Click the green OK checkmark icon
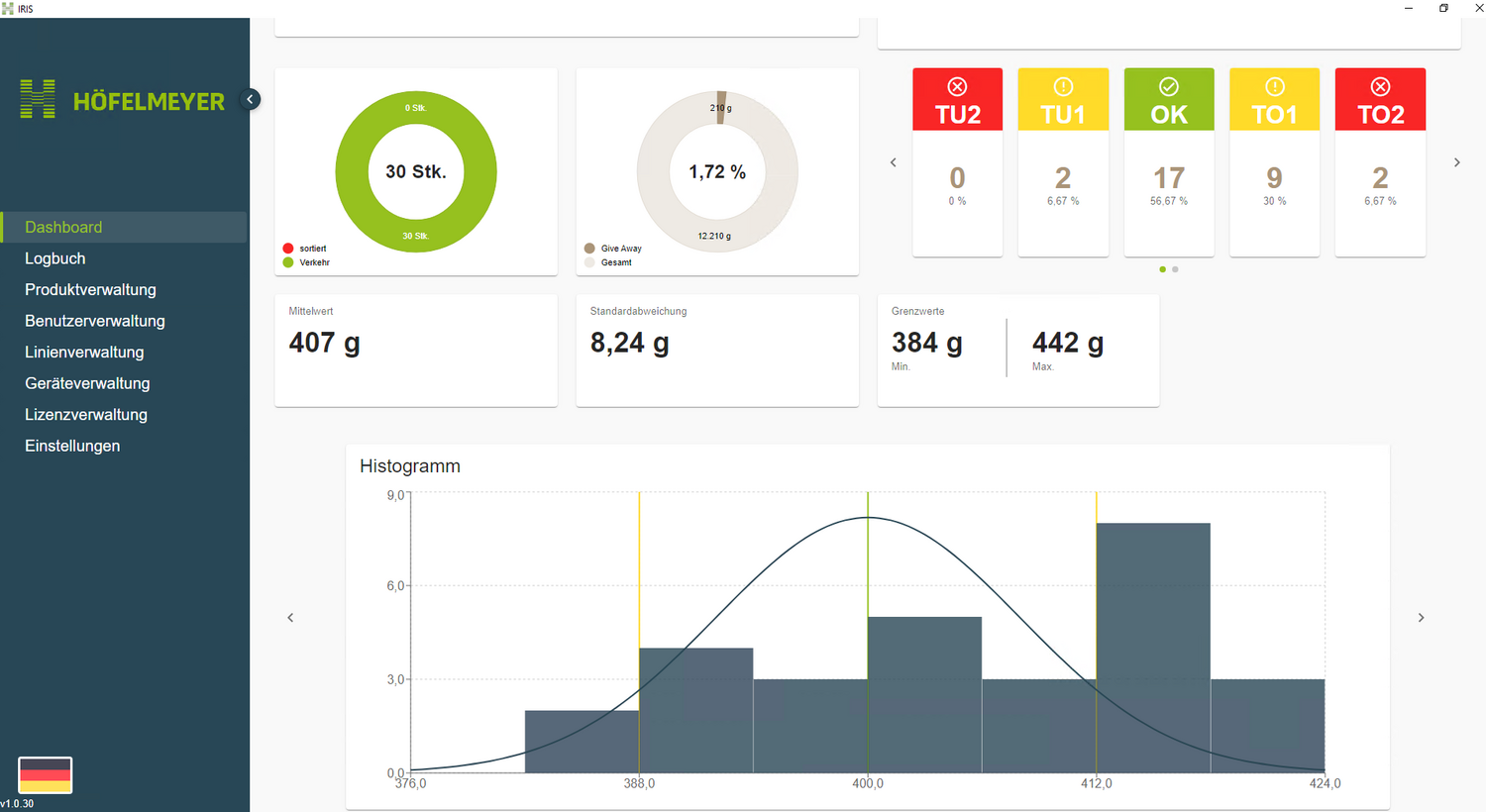Image resolution: width=1486 pixels, height=812 pixels. point(1169,87)
